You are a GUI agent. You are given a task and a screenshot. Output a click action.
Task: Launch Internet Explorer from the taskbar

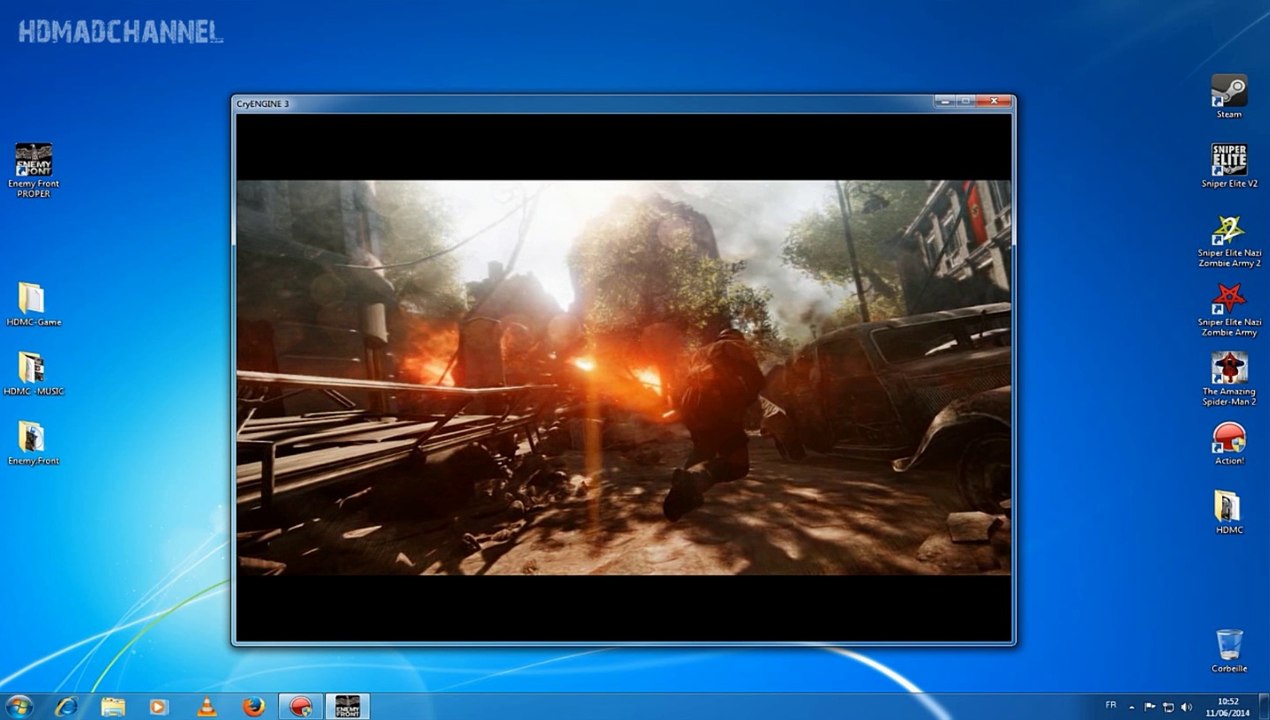point(67,706)
